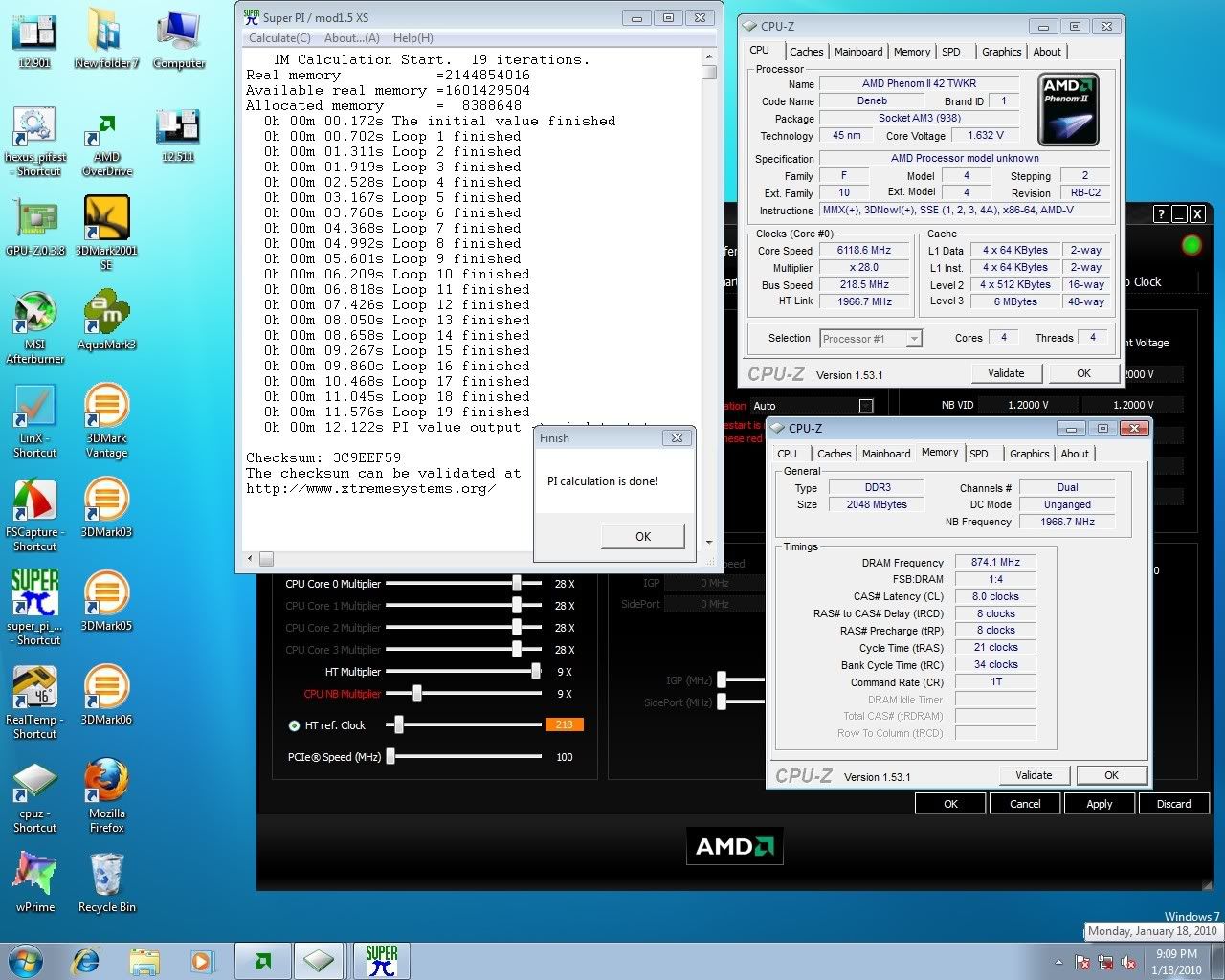The width and height of the screenshot is (1225, 980).
Task: Click Validate in the upper CPU-Z window
Action: (1006, 373)
